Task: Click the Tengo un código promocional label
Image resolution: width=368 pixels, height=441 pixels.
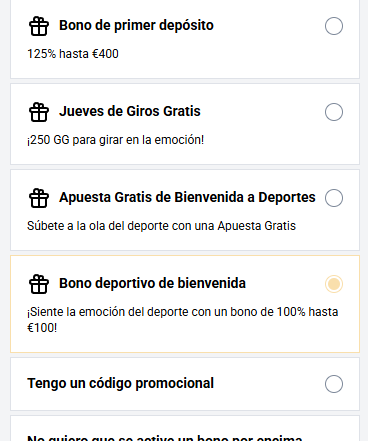Action: click(120, 384)
